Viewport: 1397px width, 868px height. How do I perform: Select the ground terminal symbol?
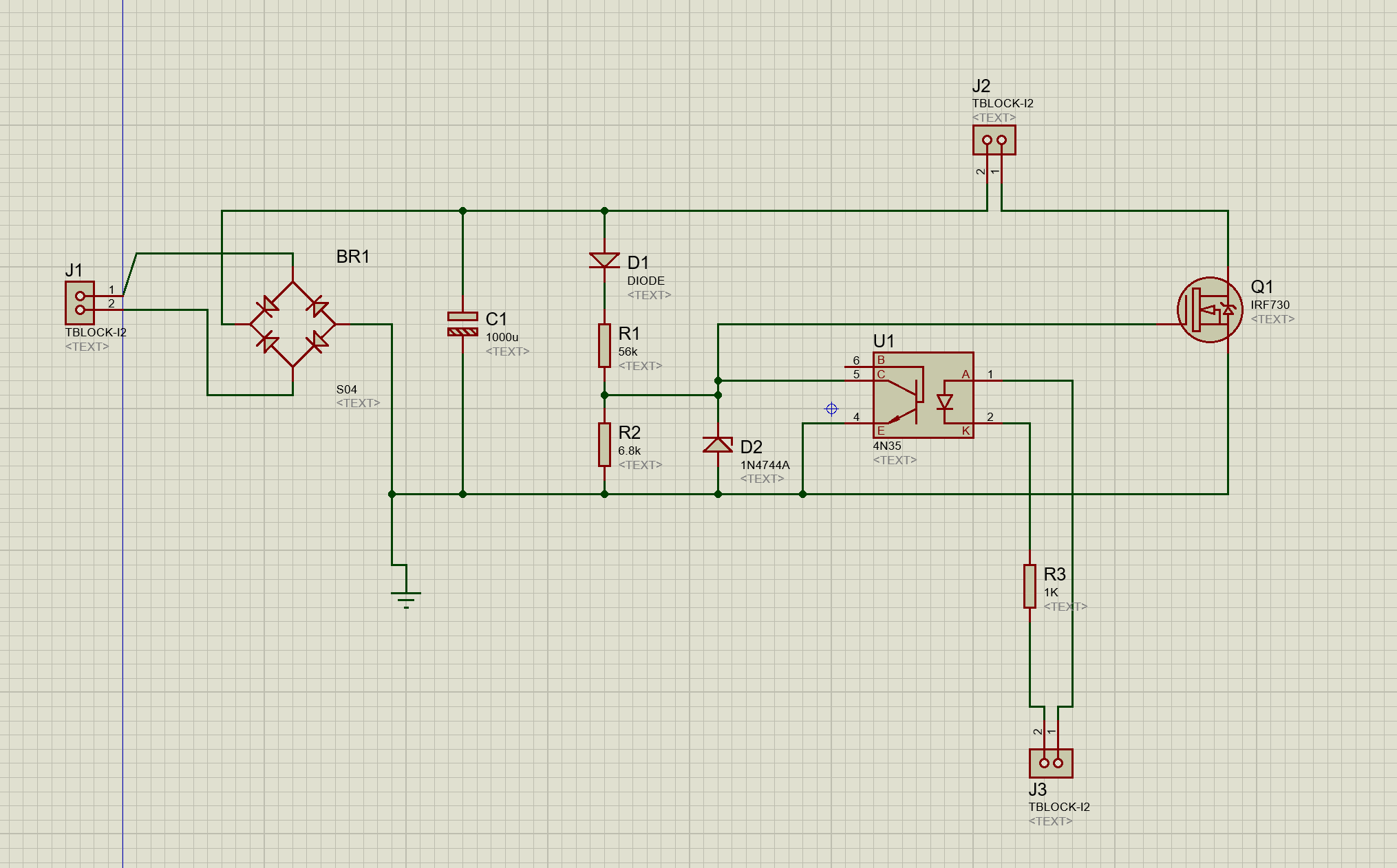pos(406,598)
